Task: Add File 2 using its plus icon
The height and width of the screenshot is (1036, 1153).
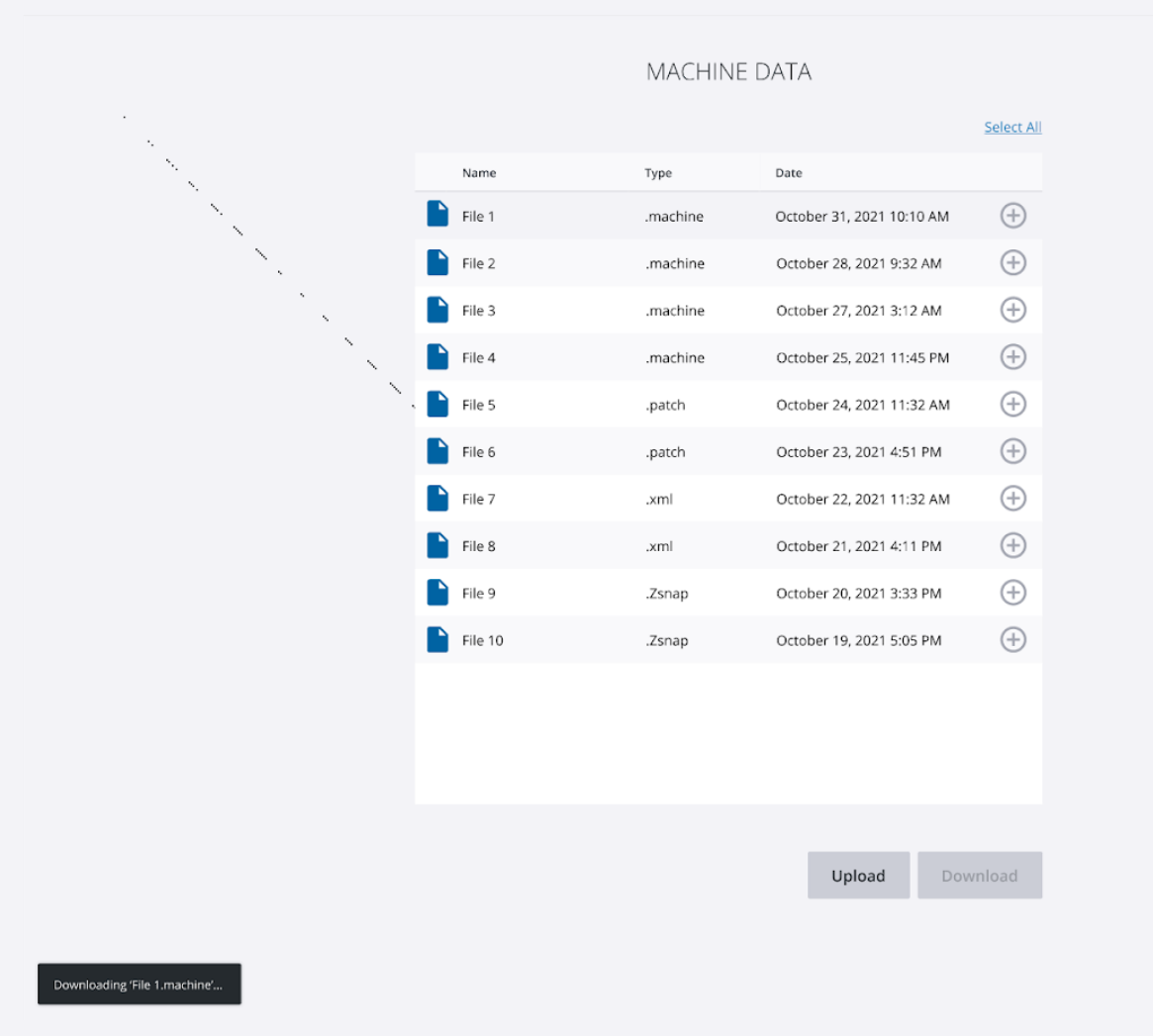Action: click(1012, 262)
